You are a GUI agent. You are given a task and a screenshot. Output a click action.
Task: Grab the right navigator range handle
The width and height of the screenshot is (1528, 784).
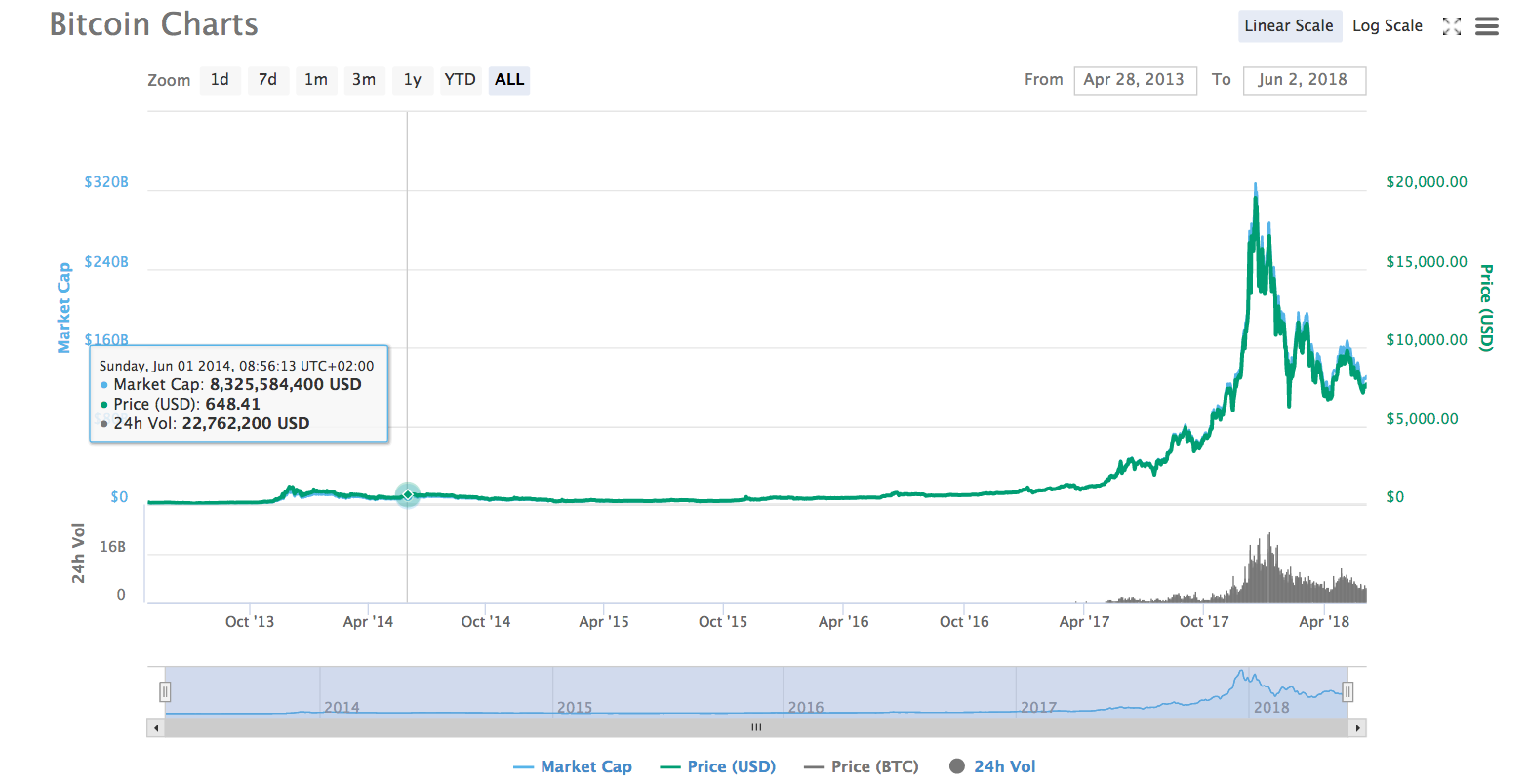(1347, 692)
